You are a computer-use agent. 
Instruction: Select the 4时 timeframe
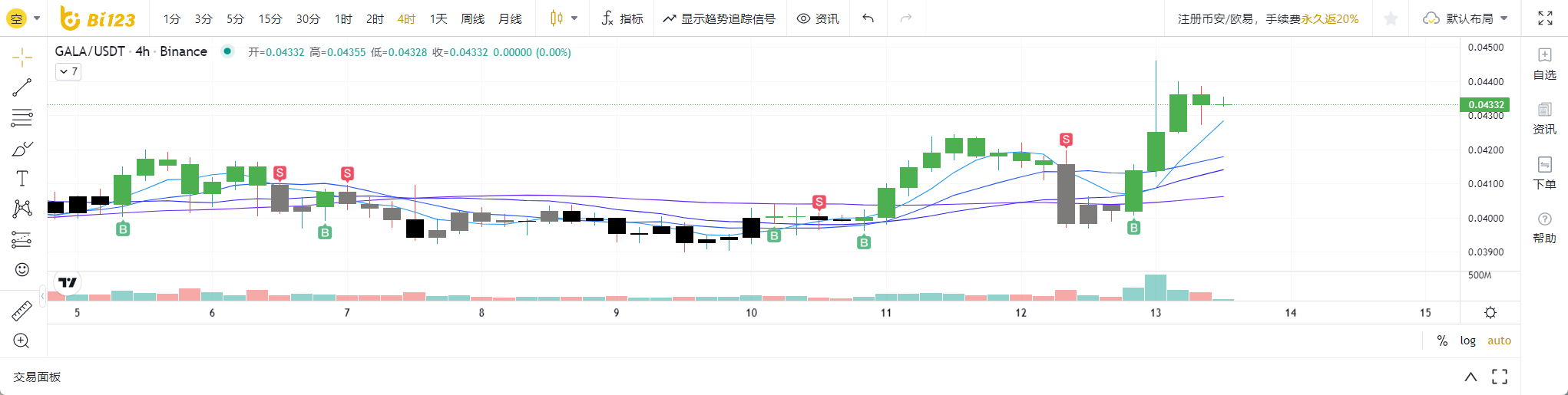406,18
